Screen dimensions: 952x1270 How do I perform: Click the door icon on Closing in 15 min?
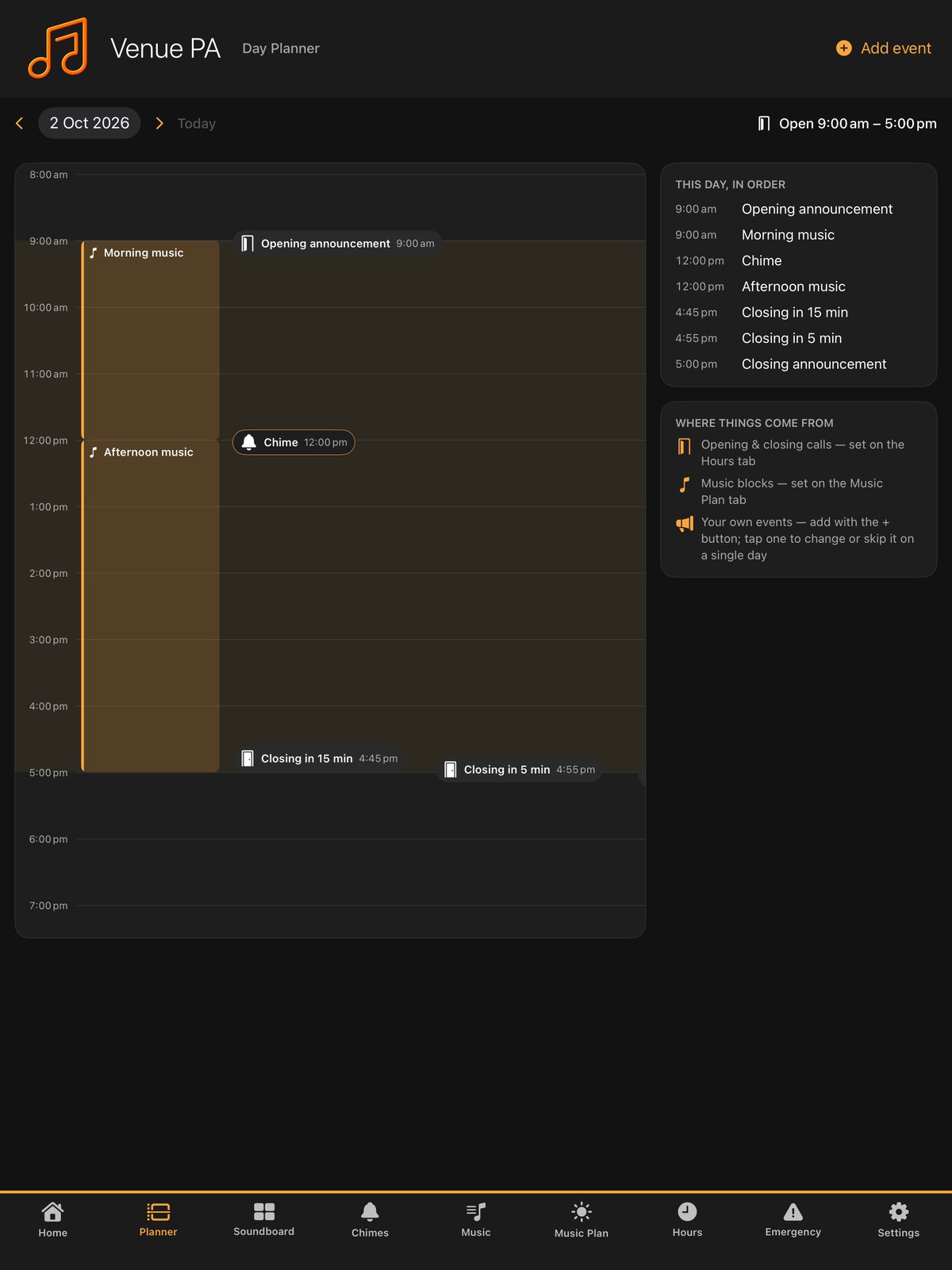(x=248, y=758)
